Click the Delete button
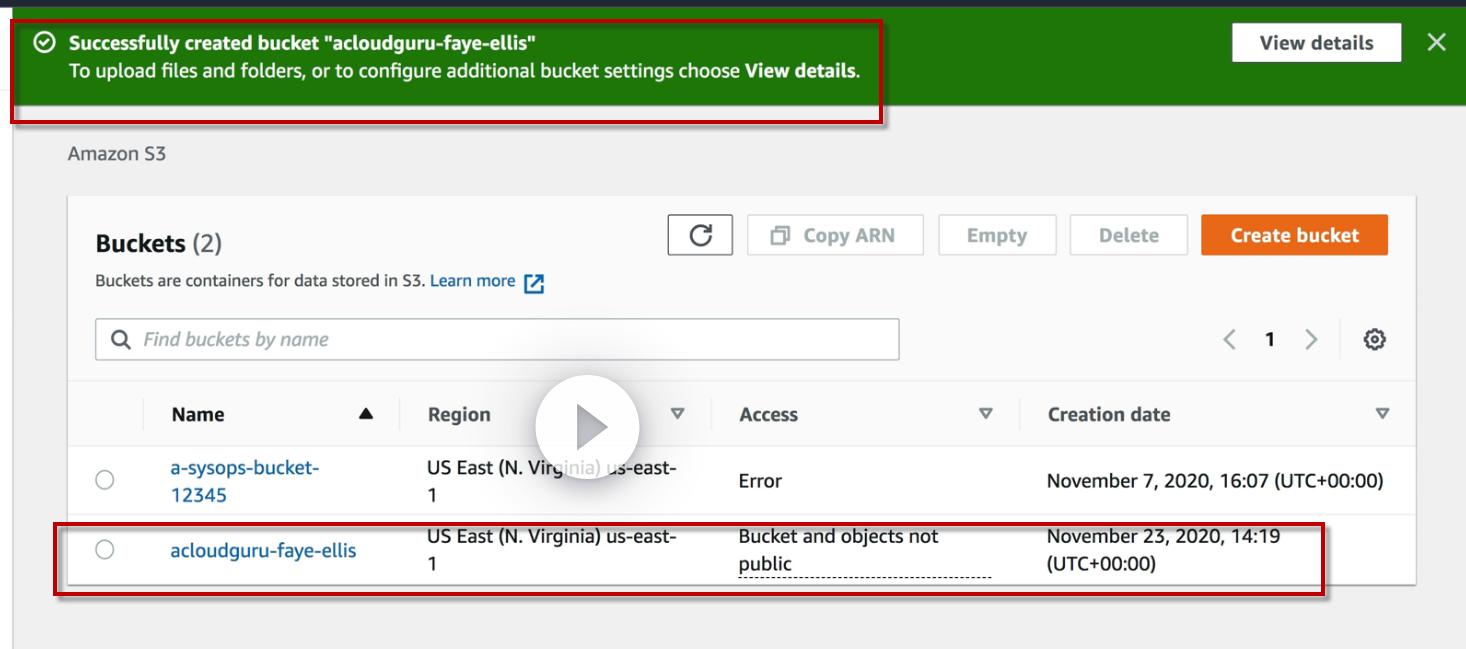The width and height of the screenshot is (1466, 649). pos(1128,235)
